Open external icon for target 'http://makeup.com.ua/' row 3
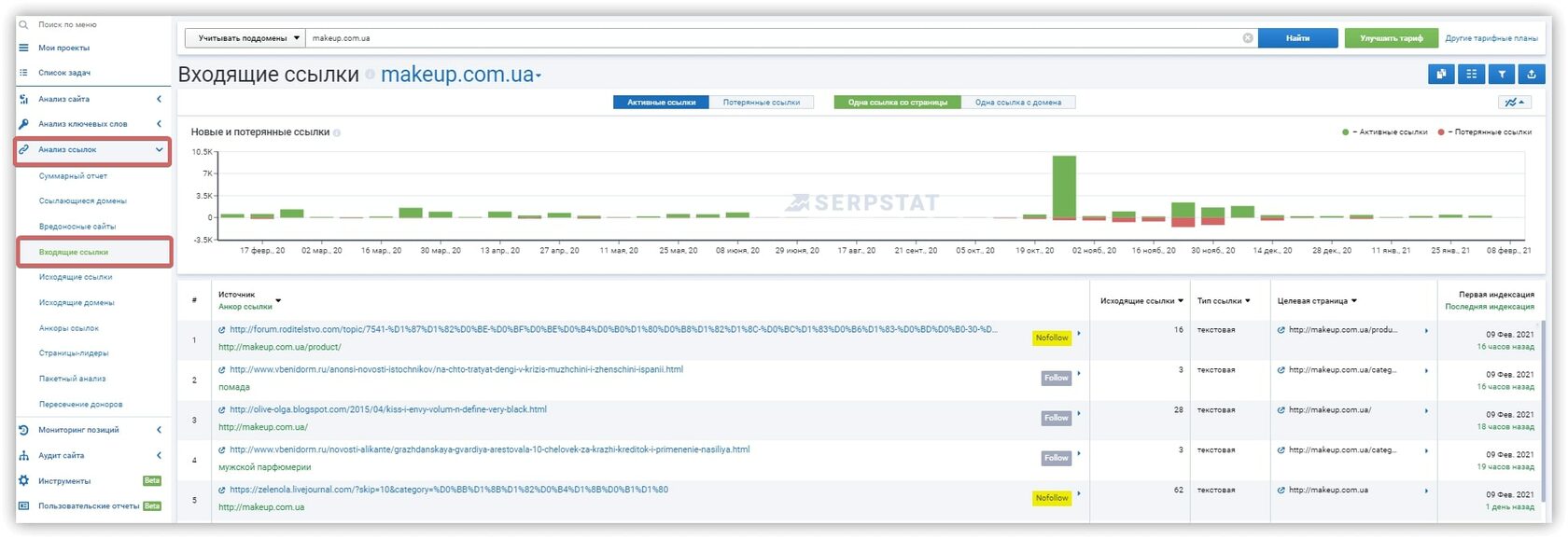 click(1281, 410)
